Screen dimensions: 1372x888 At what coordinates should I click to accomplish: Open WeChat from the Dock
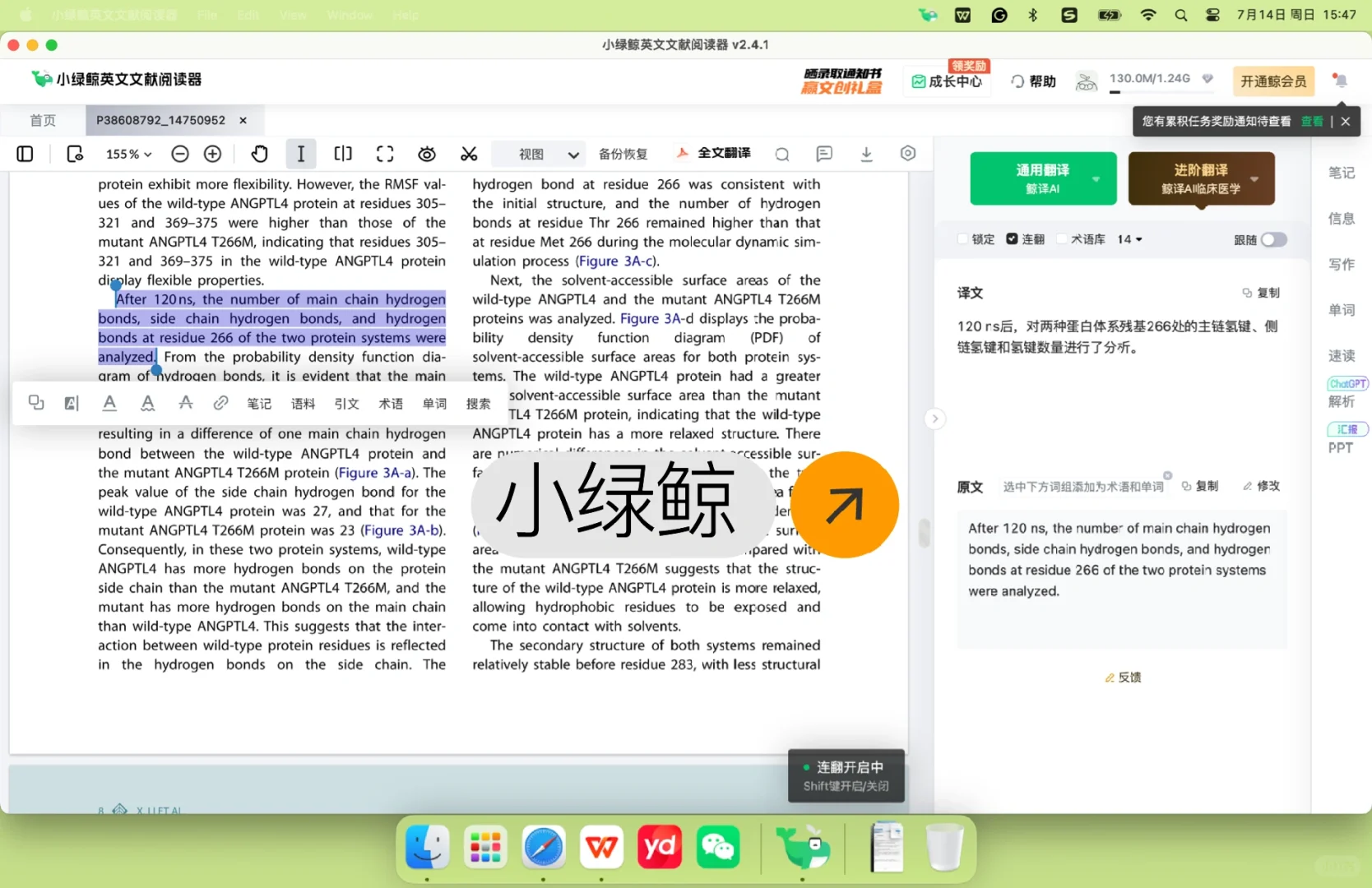point(718,847)
